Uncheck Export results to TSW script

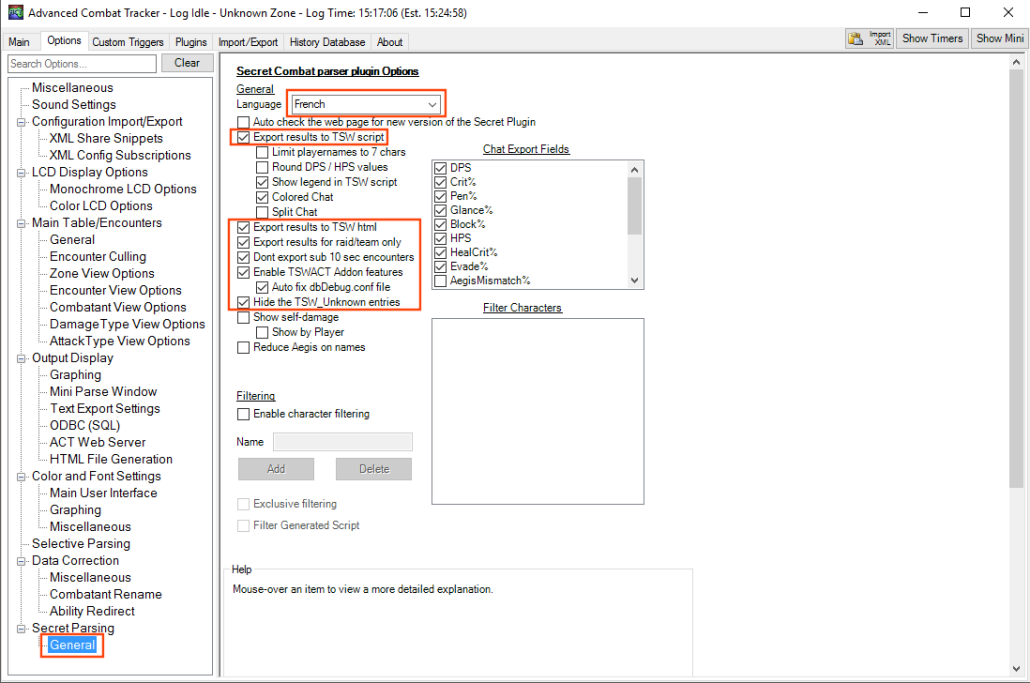coord(243,137)
